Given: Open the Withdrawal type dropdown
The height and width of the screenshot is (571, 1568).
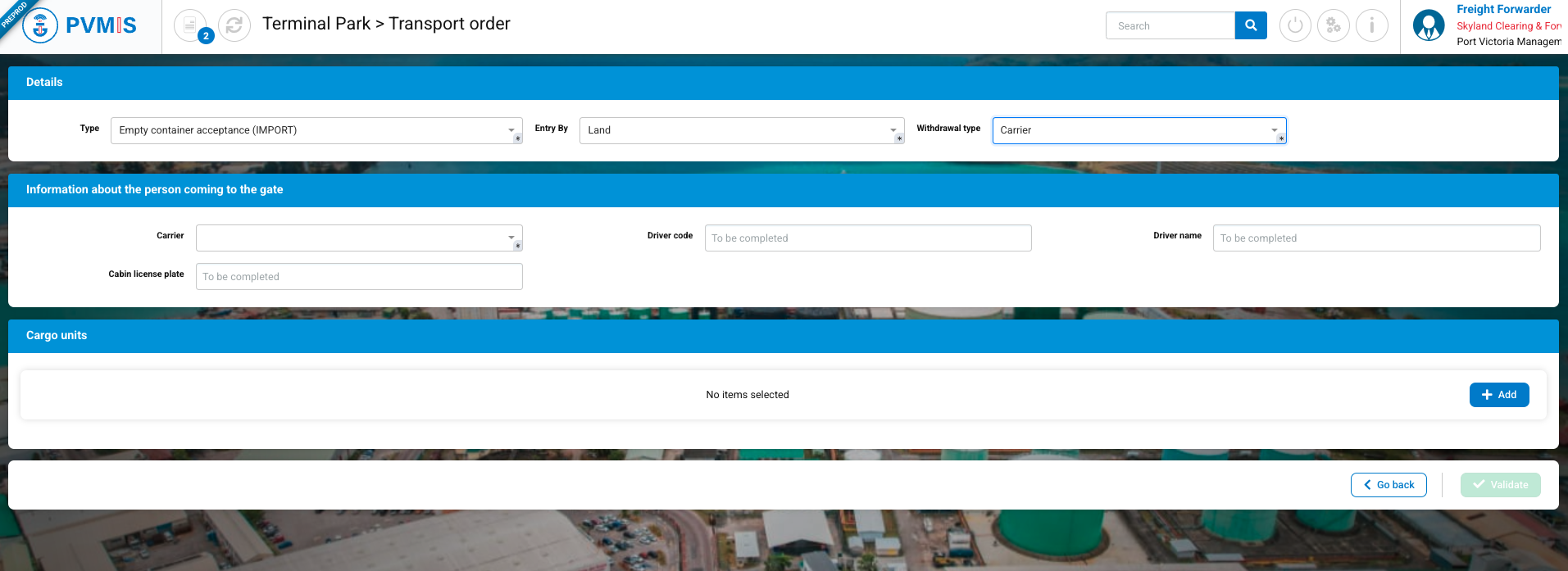Looking at the screenshot, I should click(x=1139, y=130).
